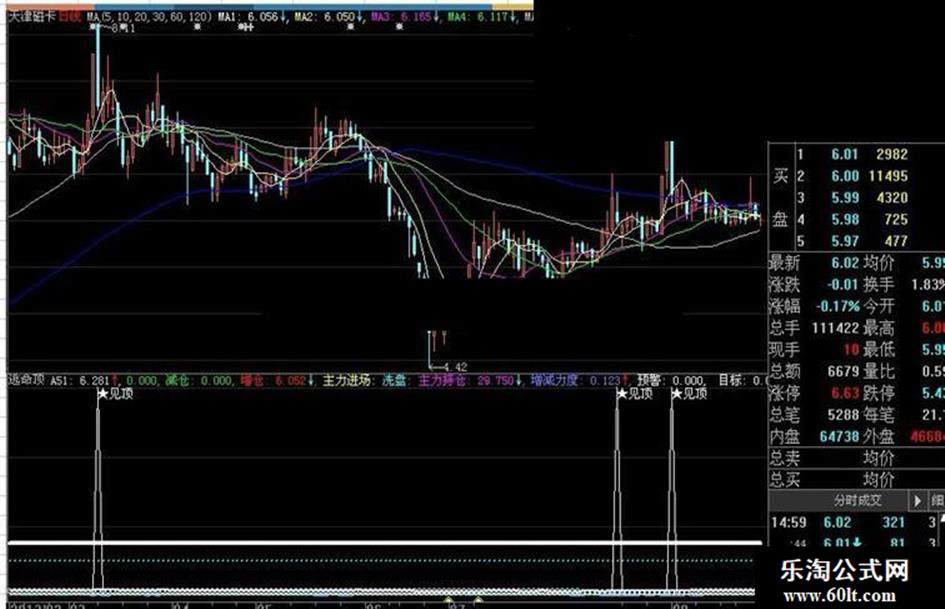The image size is (945, 609).
Task: Open MA(5,10,20,30,60,120) indicator parameters
Action: point(148,16)
